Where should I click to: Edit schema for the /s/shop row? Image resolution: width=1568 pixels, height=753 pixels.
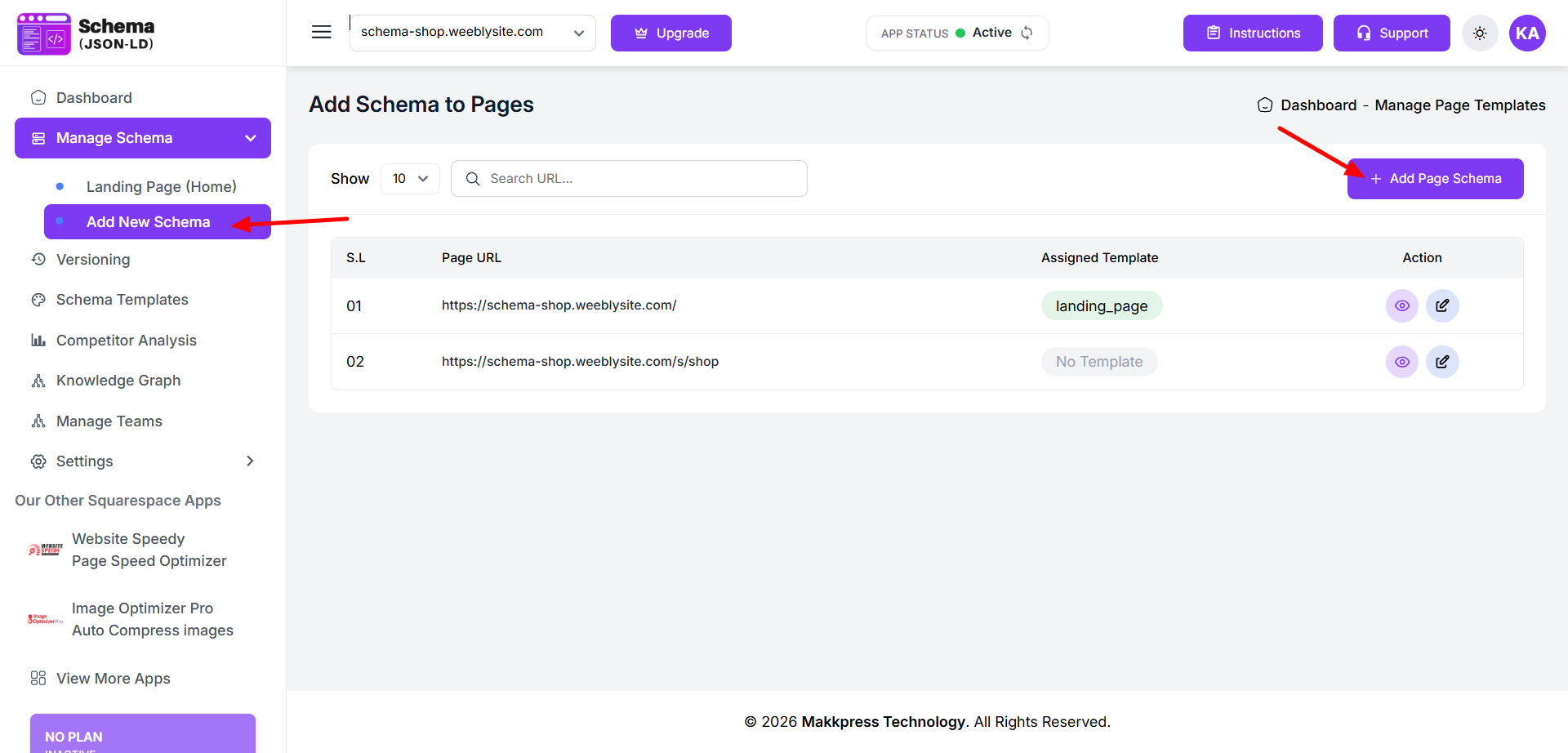click(1442, 362)
